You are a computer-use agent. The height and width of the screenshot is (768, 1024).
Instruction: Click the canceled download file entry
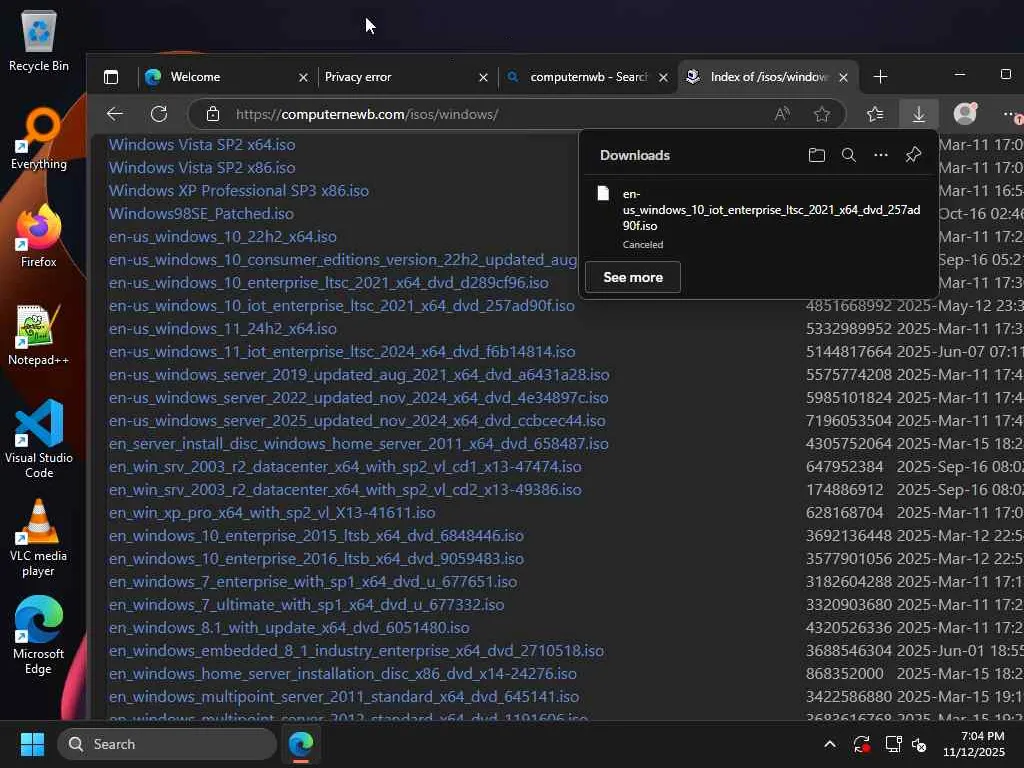759,219
